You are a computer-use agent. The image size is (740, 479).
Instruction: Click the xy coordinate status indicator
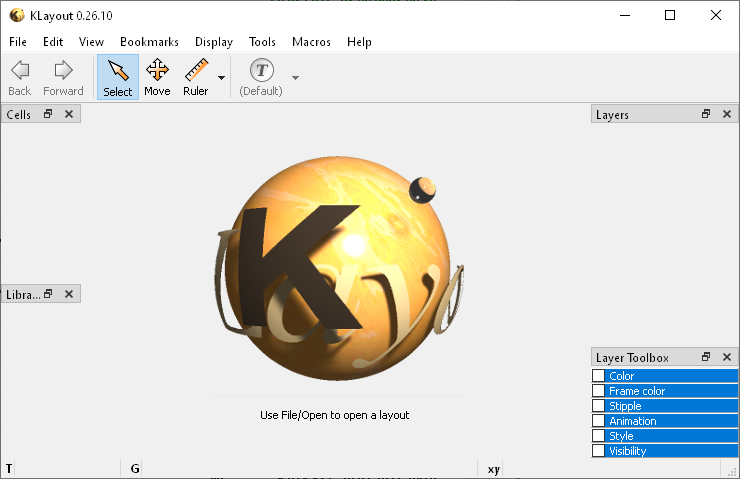click(x=494, y=470)
